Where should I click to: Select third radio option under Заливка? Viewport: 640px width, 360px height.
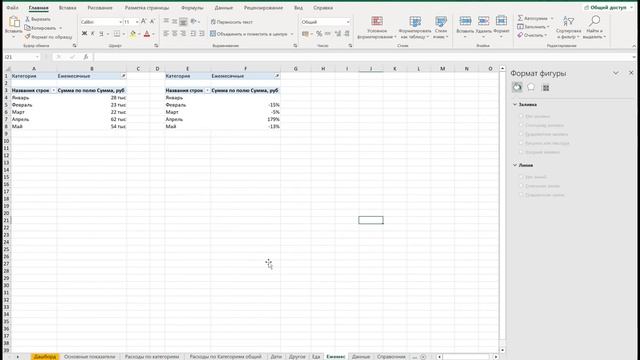tap(521, 134)
